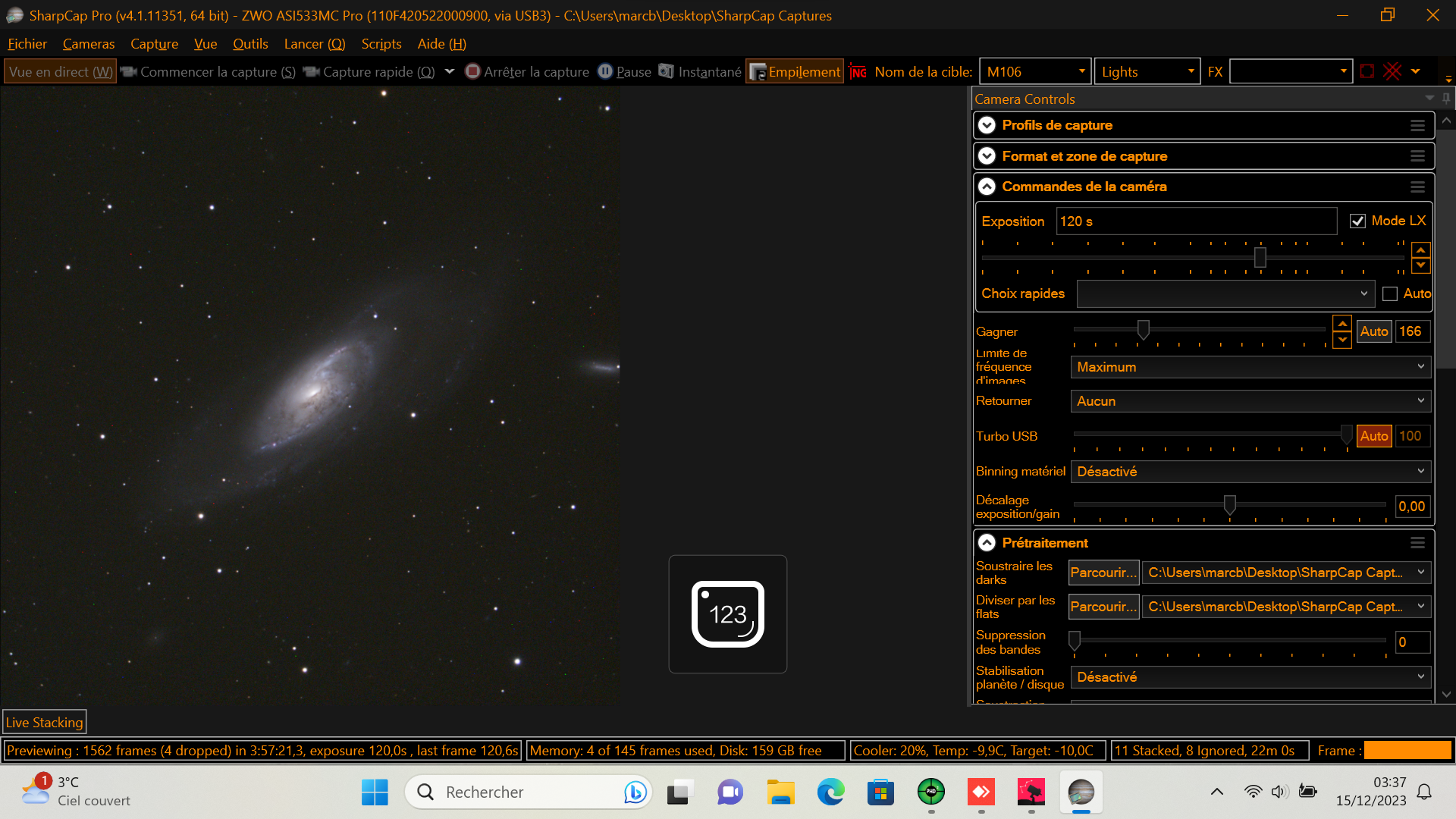Increase gain with up stepper arrow
The width and height of the screenshot is (1456, 819).
tap(1342, 324)
